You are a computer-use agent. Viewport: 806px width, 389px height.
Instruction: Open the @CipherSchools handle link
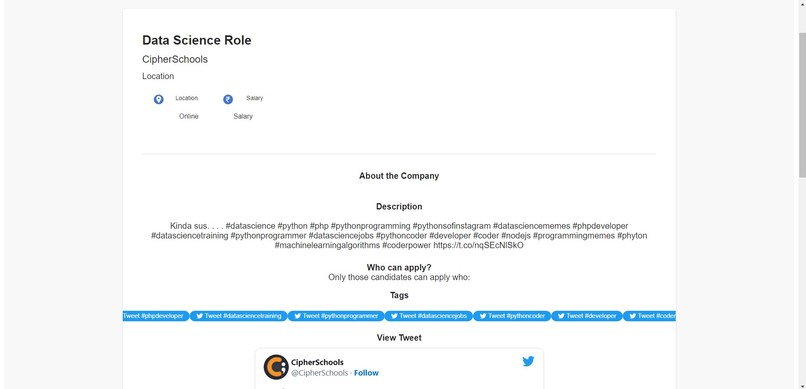319,373
